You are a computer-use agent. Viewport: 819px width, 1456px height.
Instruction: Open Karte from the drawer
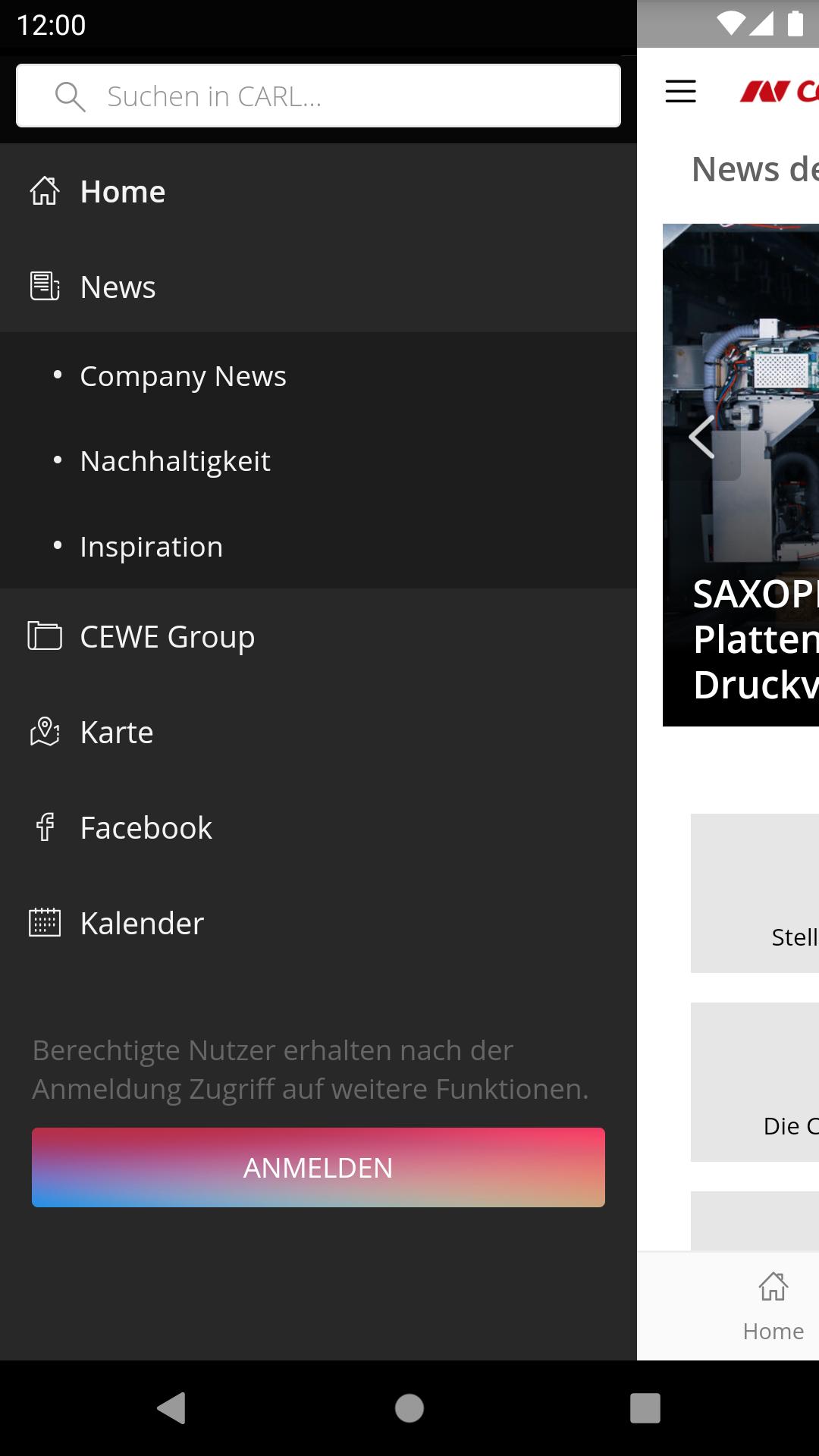click(x=318, y=732)
